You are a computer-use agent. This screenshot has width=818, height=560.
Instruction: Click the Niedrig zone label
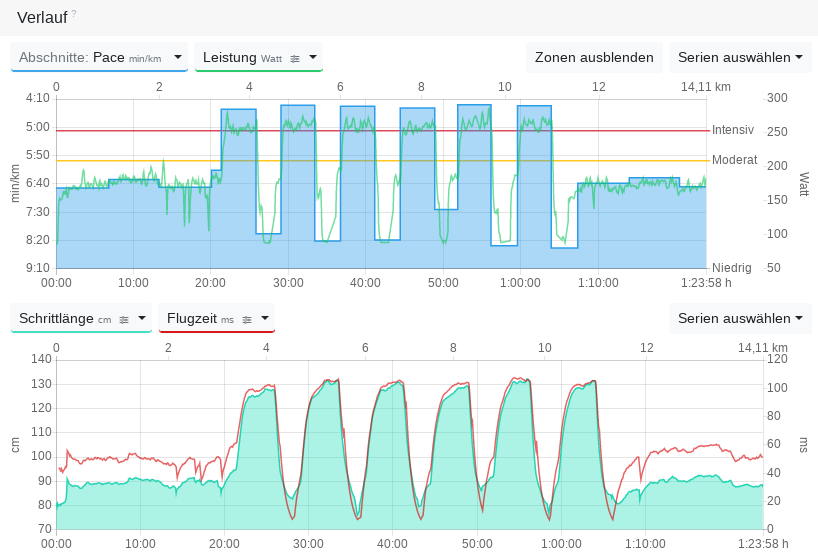click(x=731, y=268)
